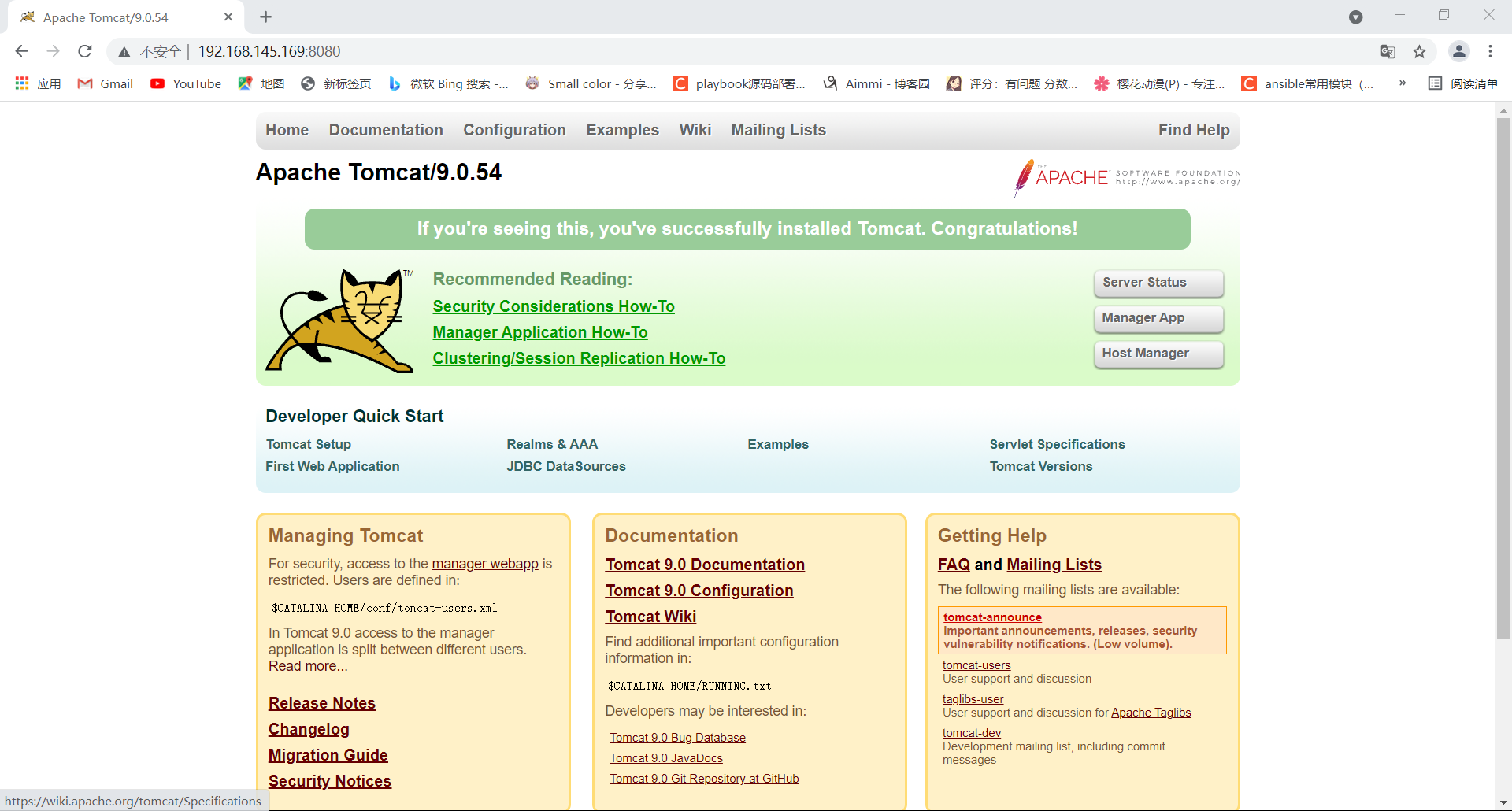Open Tomcat 9.0 Git Repository at GitHub link
This screenshot has width=1512, height=811.
coord(704,779)
